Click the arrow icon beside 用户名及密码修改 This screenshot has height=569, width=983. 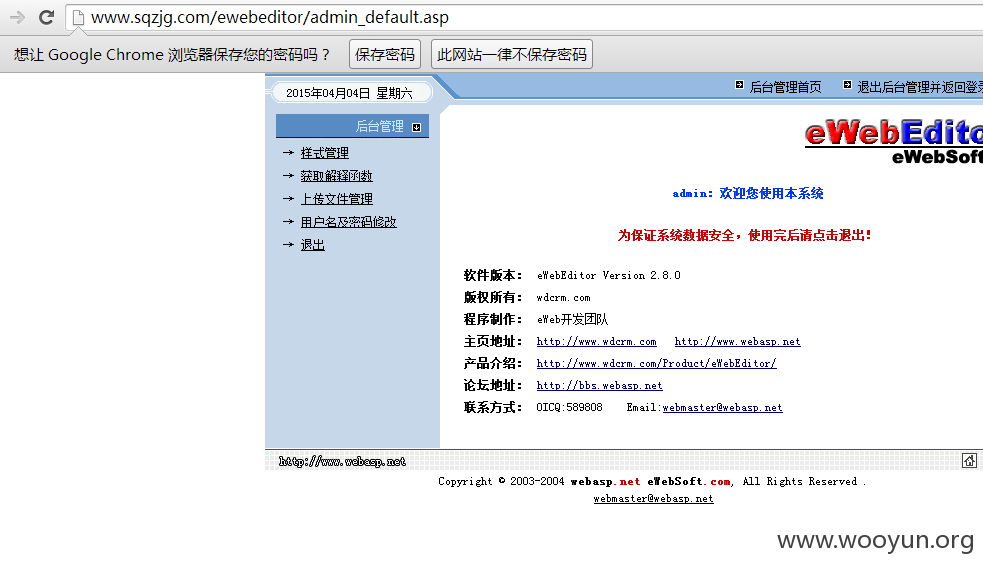288,221
